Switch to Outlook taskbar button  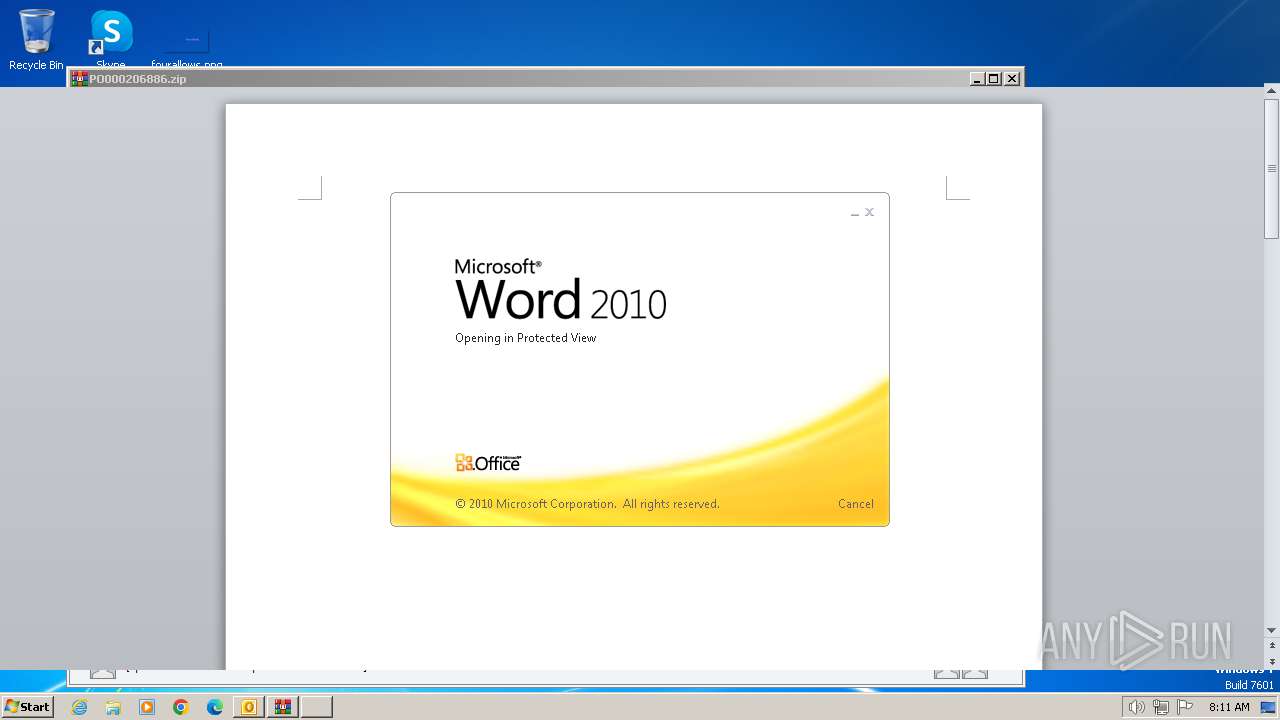[249, 707]
